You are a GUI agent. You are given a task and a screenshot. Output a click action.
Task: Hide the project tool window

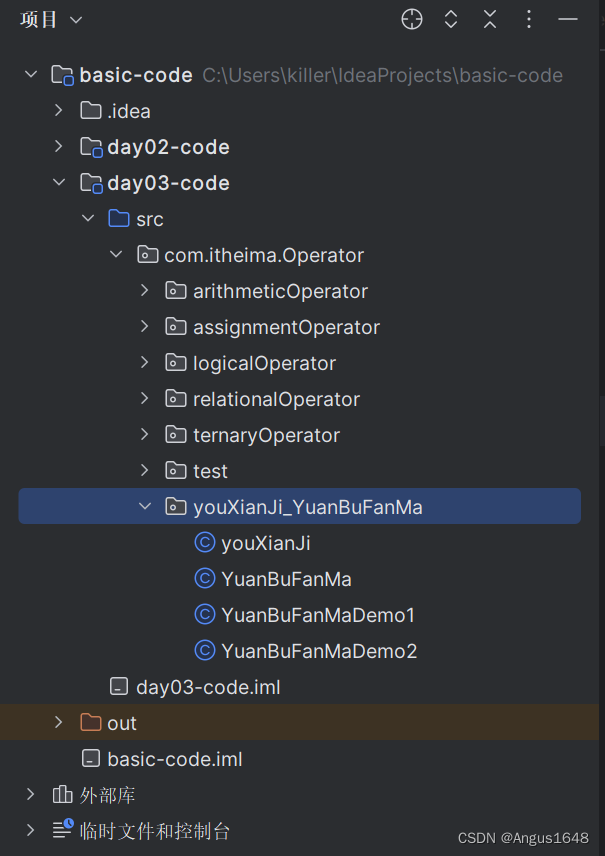pyautogui.click(x=568, y=20)
